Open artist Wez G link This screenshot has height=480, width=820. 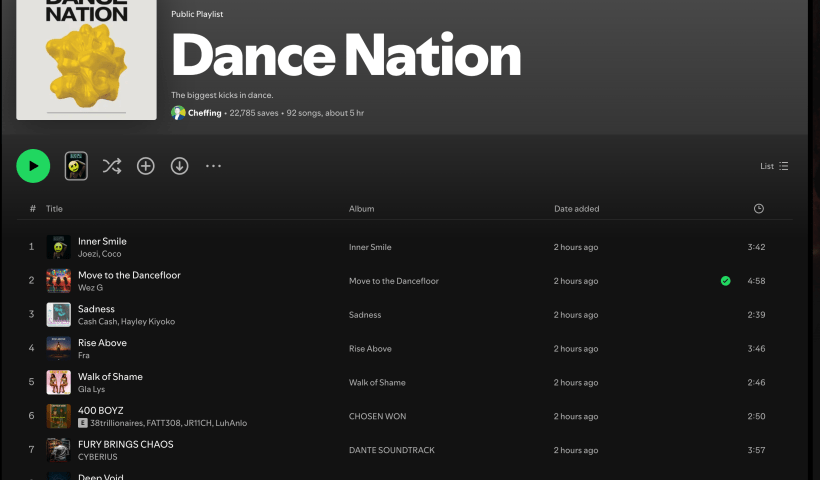point(90,288)
